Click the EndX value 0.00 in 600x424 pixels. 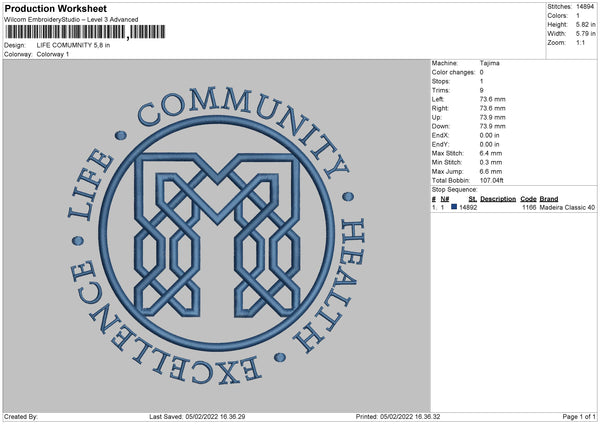point(489,135)
